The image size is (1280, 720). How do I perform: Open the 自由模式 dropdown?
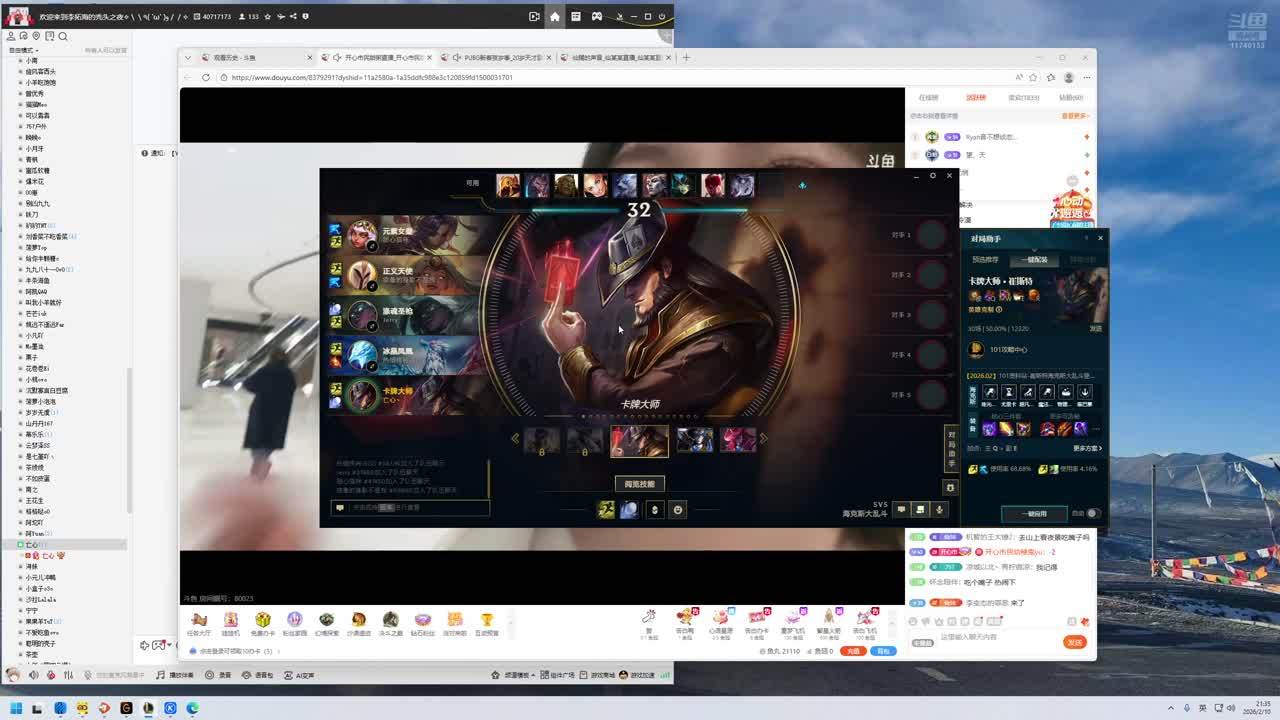pyautogui.click(x=22, y=50)
